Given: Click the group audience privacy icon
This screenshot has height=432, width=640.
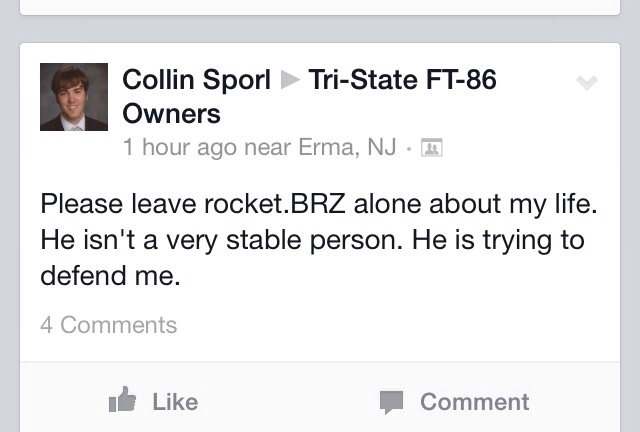Looking at the screenshot, I should click(433, 148).
